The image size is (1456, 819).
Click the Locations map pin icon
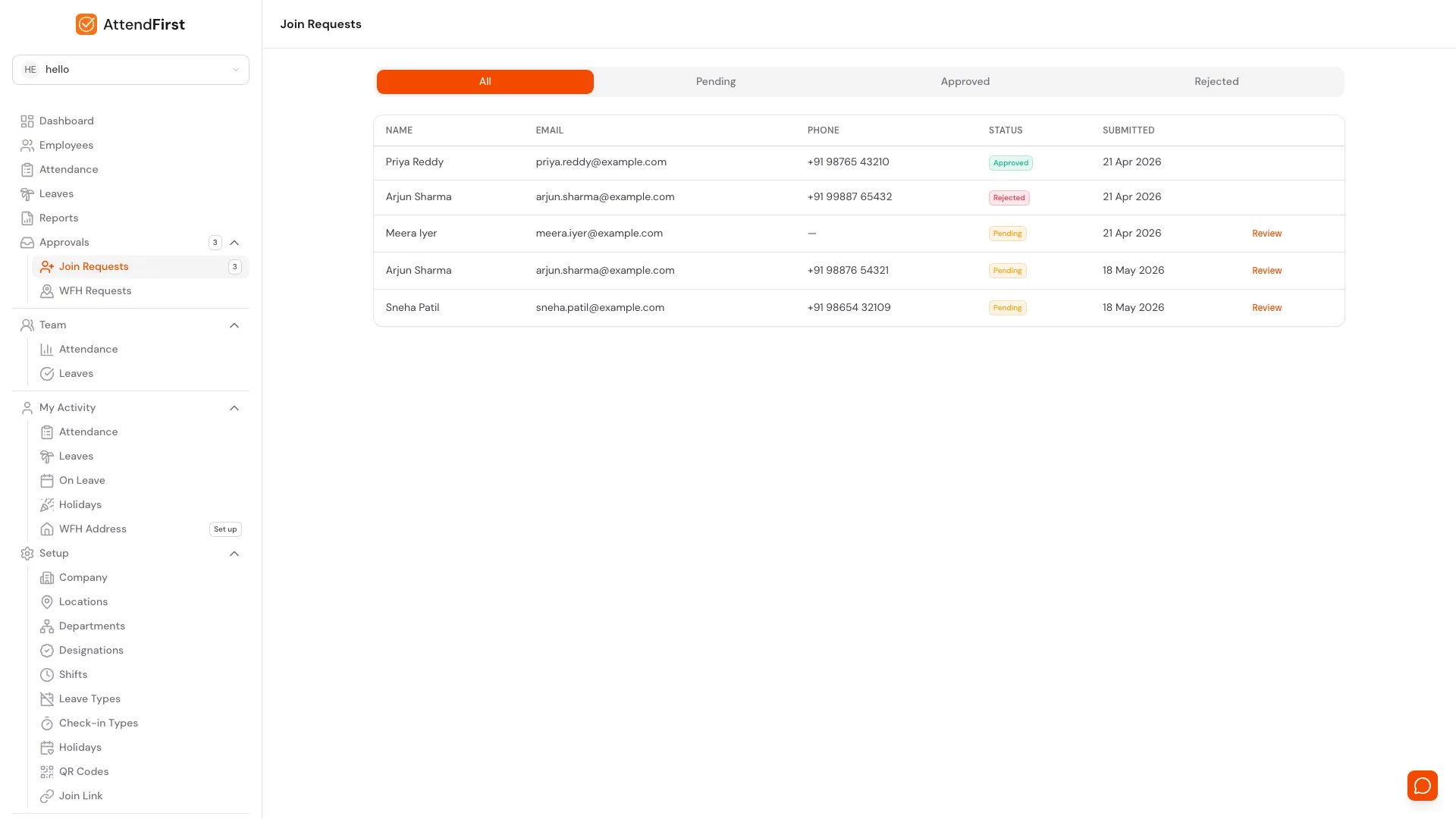click(x=47, y=602)
